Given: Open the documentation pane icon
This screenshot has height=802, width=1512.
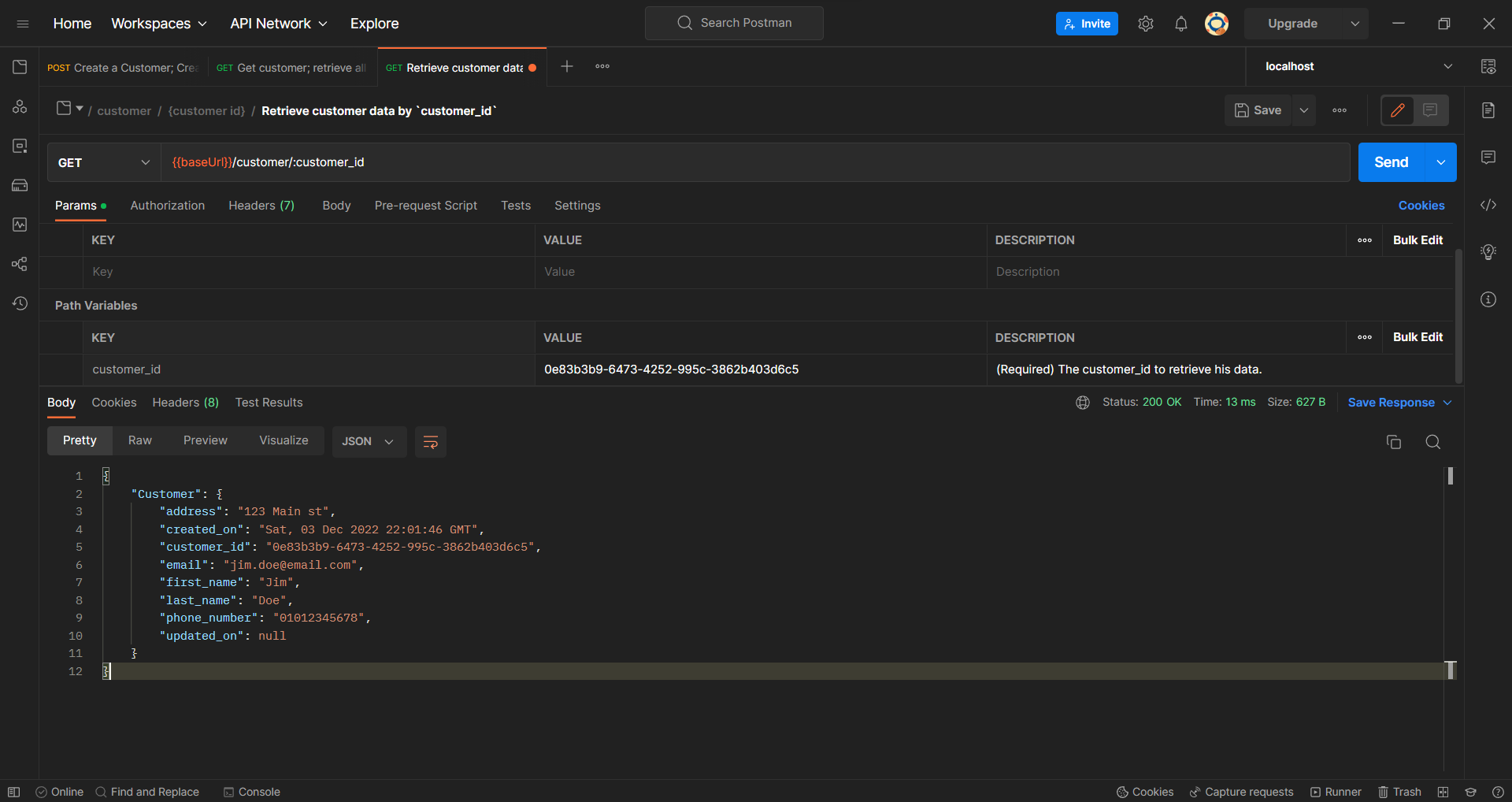Looking at the screenshot, I should (1488, 110).
